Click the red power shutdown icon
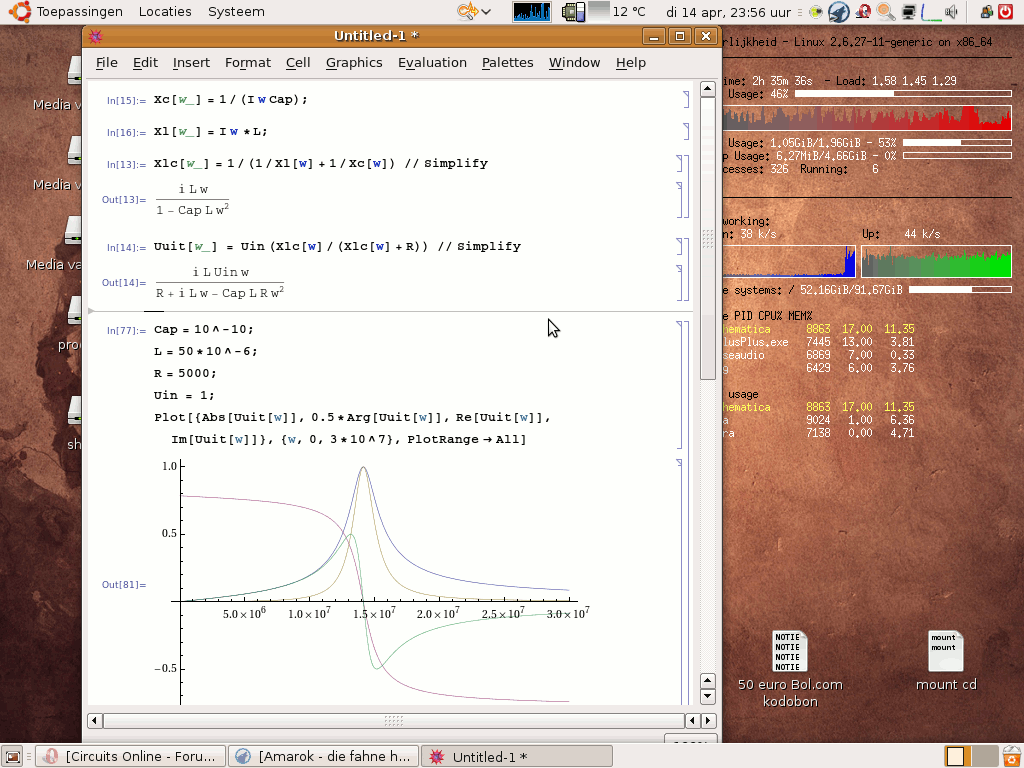 point(1007,12)
